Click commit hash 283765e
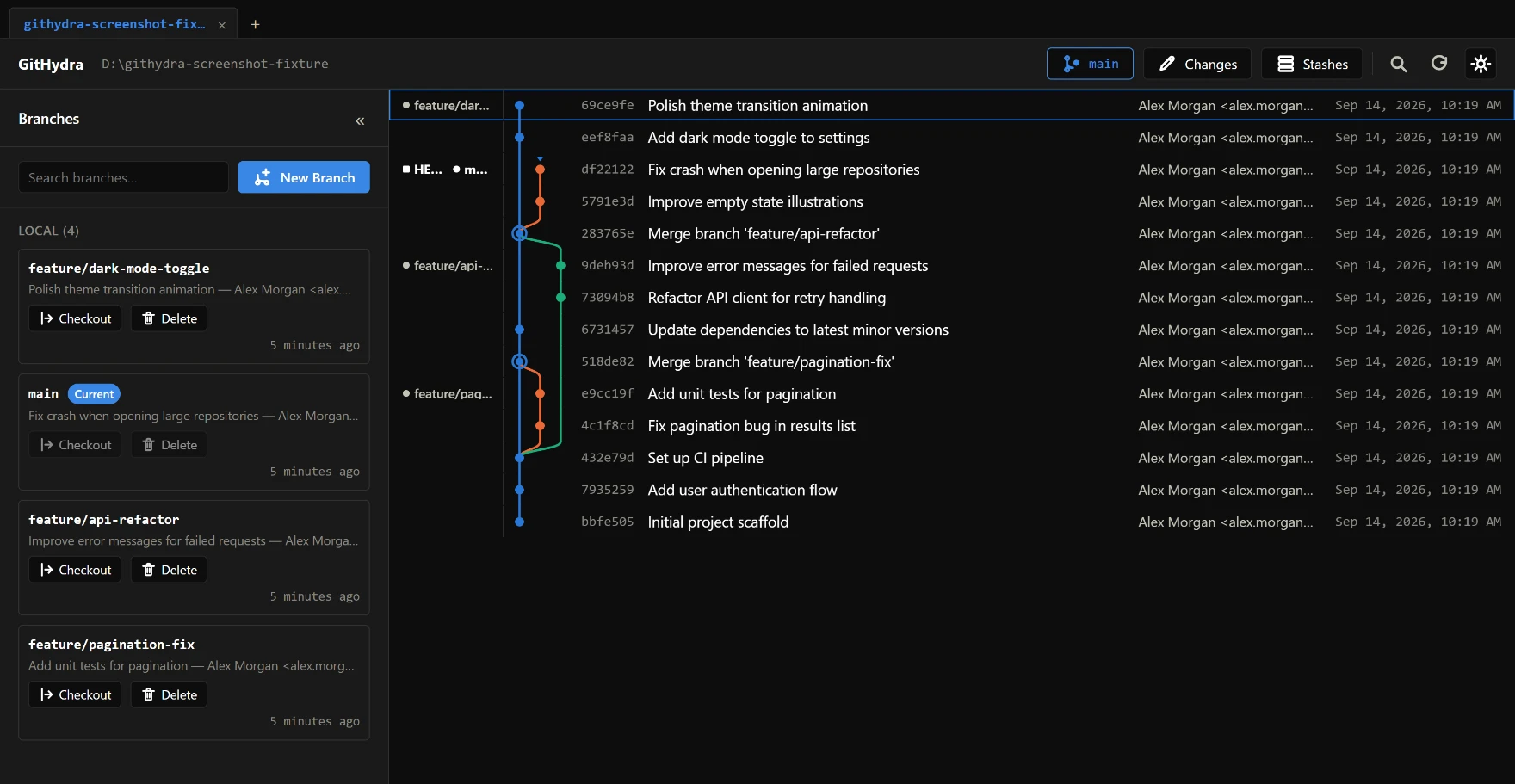1515x784 pixels. coord(607,233)
